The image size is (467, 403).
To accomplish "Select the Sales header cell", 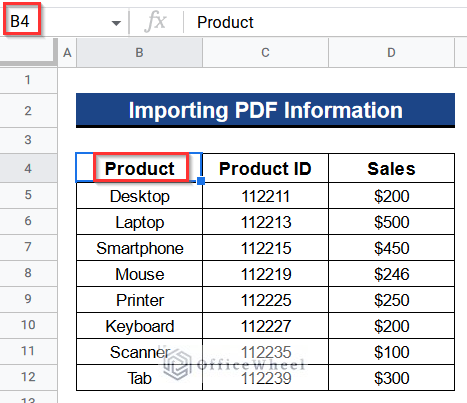I will click(x=391, y=168).
